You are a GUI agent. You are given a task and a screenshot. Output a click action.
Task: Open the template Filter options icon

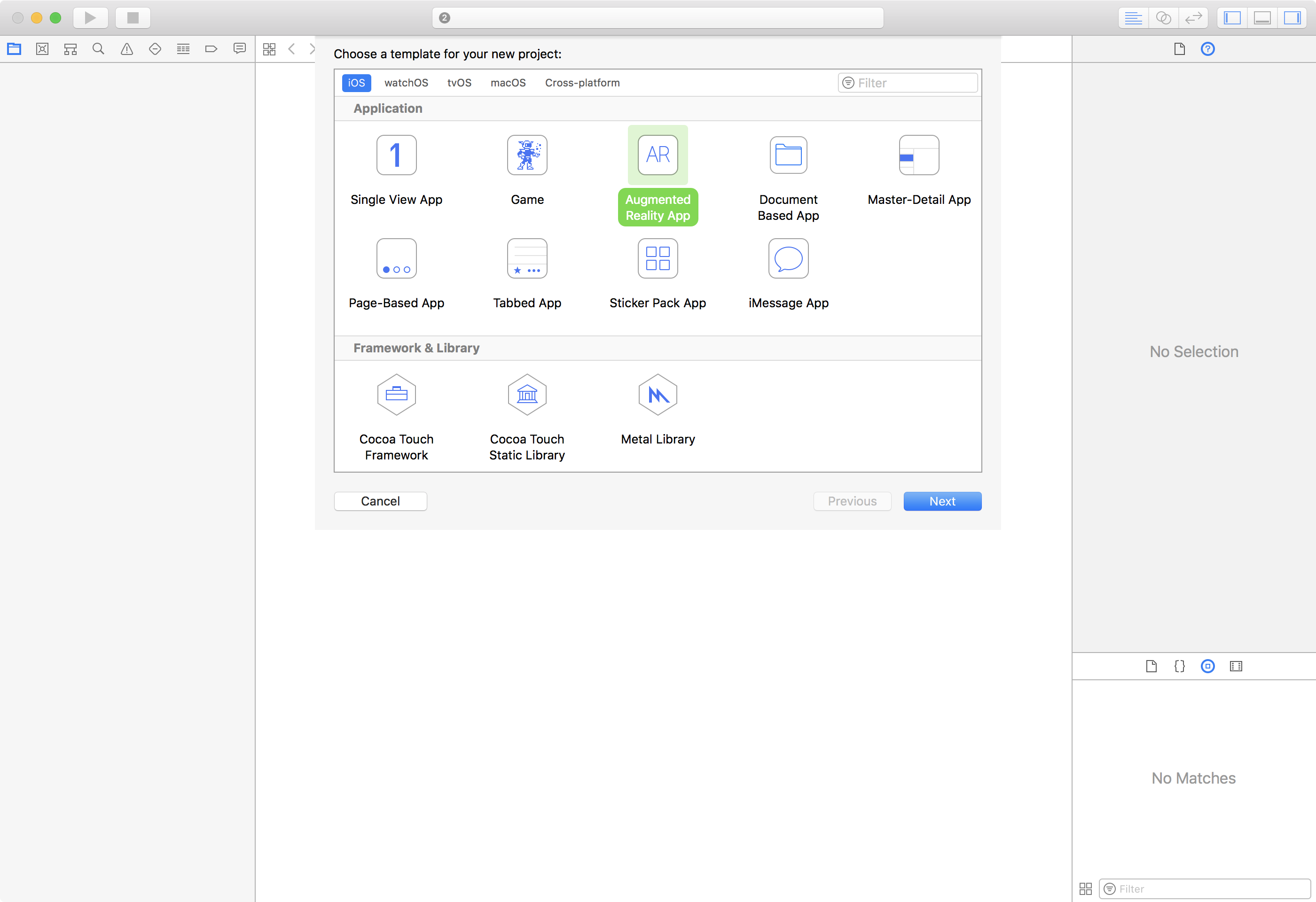(848, 83)
